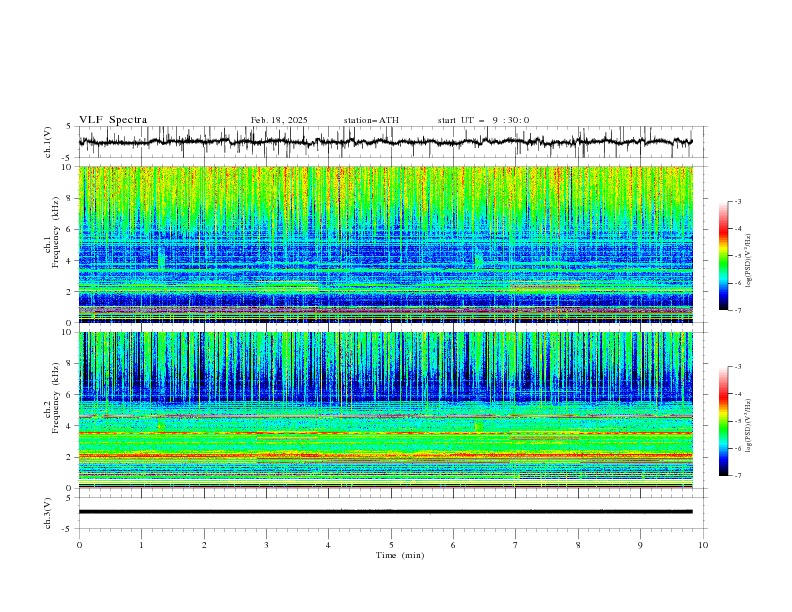Click the '-3' label on ch.1 colorbar
The height and width of the screenshot is (612, 792).
pos(738,201)
